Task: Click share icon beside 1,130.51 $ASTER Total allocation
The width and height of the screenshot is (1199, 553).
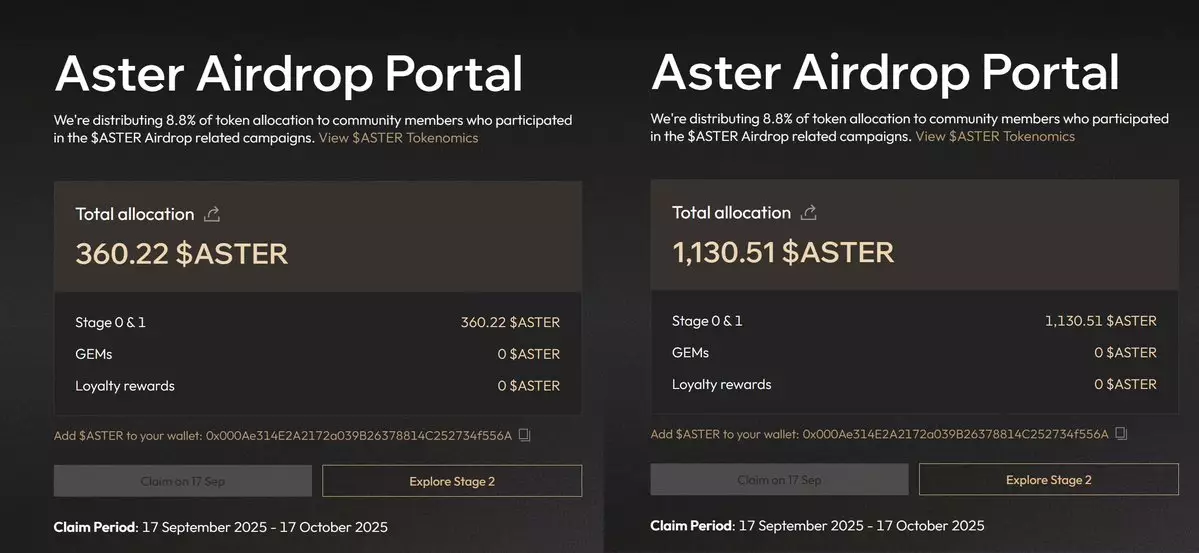Action: [x=809, y=212]
